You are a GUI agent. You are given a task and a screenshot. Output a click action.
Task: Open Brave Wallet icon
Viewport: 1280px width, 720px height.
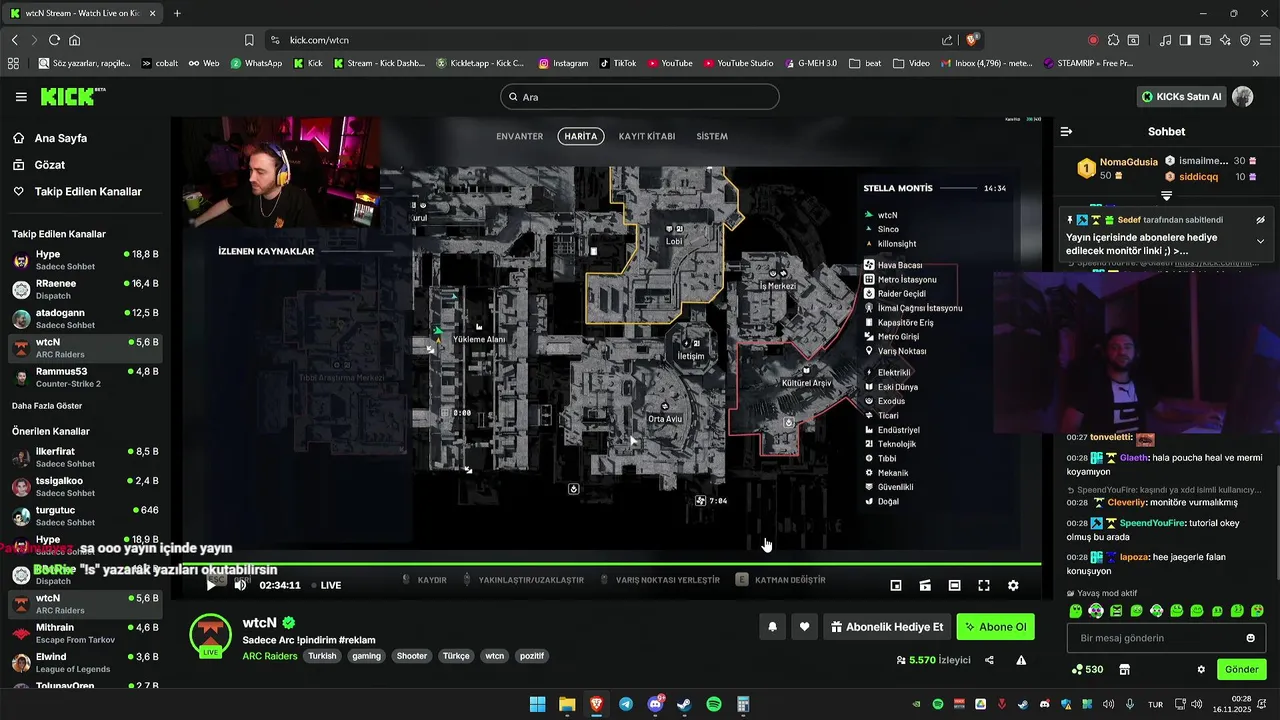click(1205, 40)
